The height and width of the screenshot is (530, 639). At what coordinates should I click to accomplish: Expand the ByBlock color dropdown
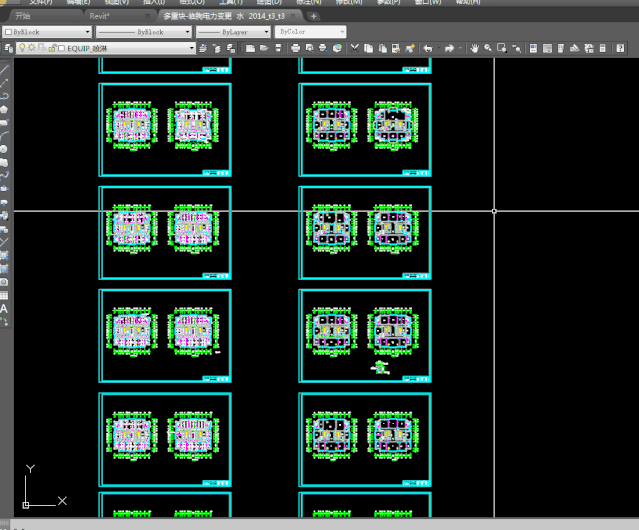click(87, 32)
